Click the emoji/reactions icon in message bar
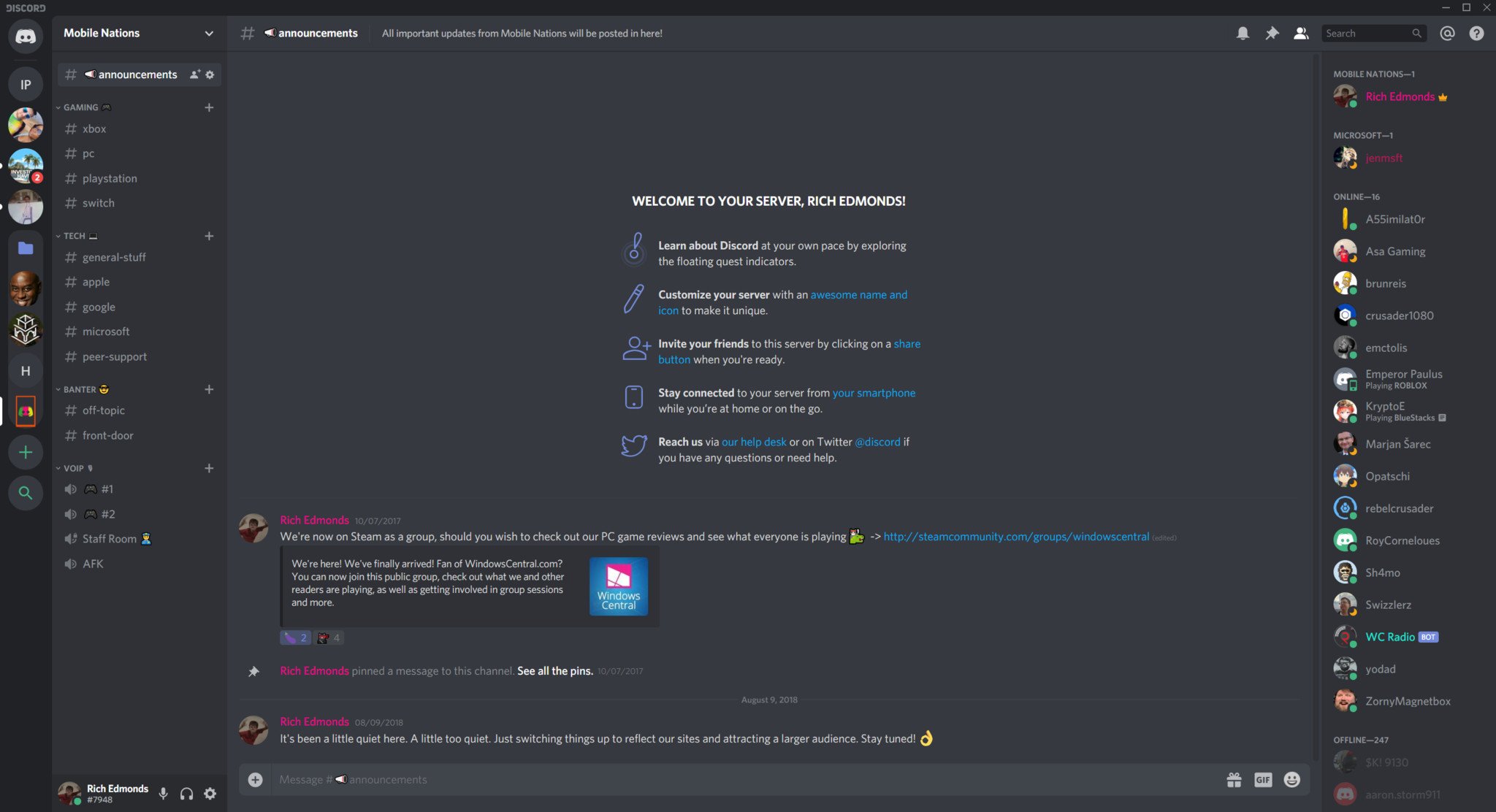This screenshot has width=1496, height=812. click(1293, 779)
